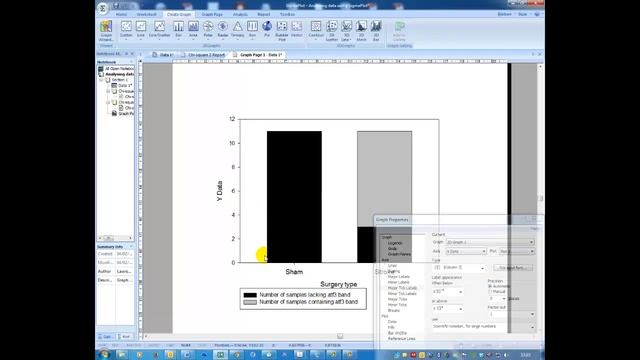Switch to the Create Graph ribbon tab

[179, 14]
